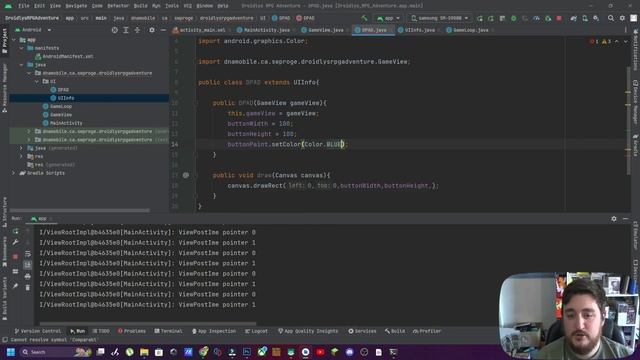The height and width of the screenshot is (360, 640).
Task: Hide the Project panel with minus icon
Action: click(x=163, y=30)
